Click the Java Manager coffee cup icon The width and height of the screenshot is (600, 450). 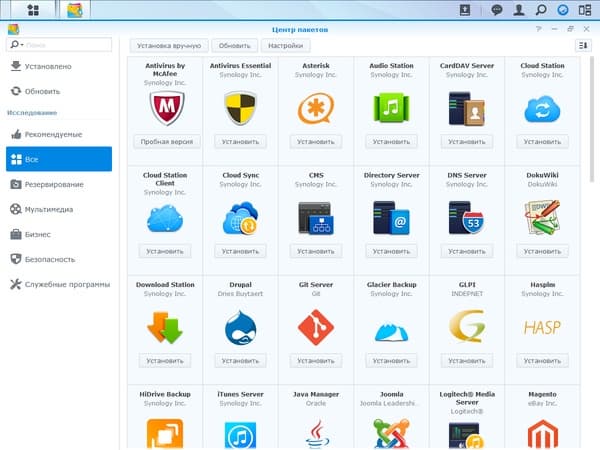coord(317,434)
